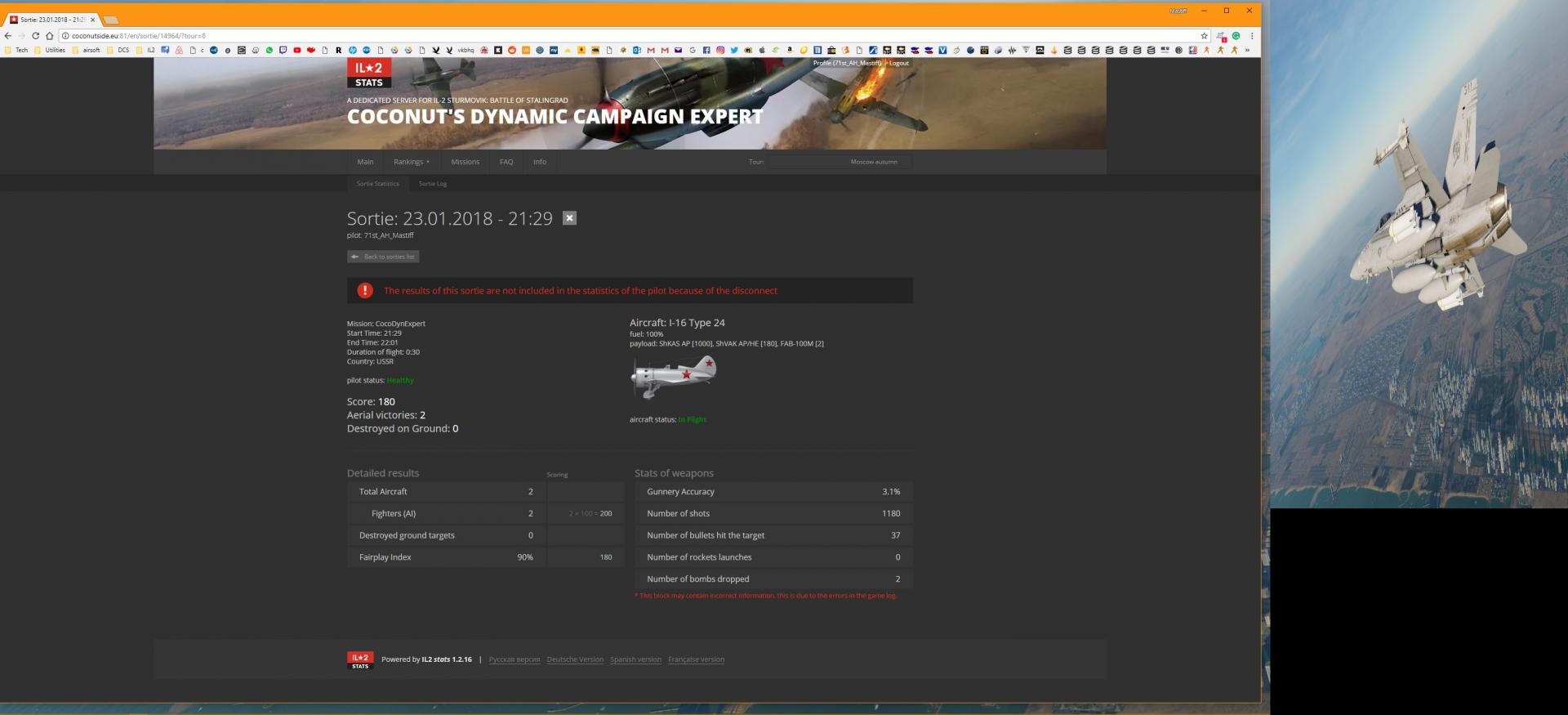The width and height of the screenshot is (1568, 715).
Task: Click the Gunnery Accuracy row label
Action: point(680,492)
